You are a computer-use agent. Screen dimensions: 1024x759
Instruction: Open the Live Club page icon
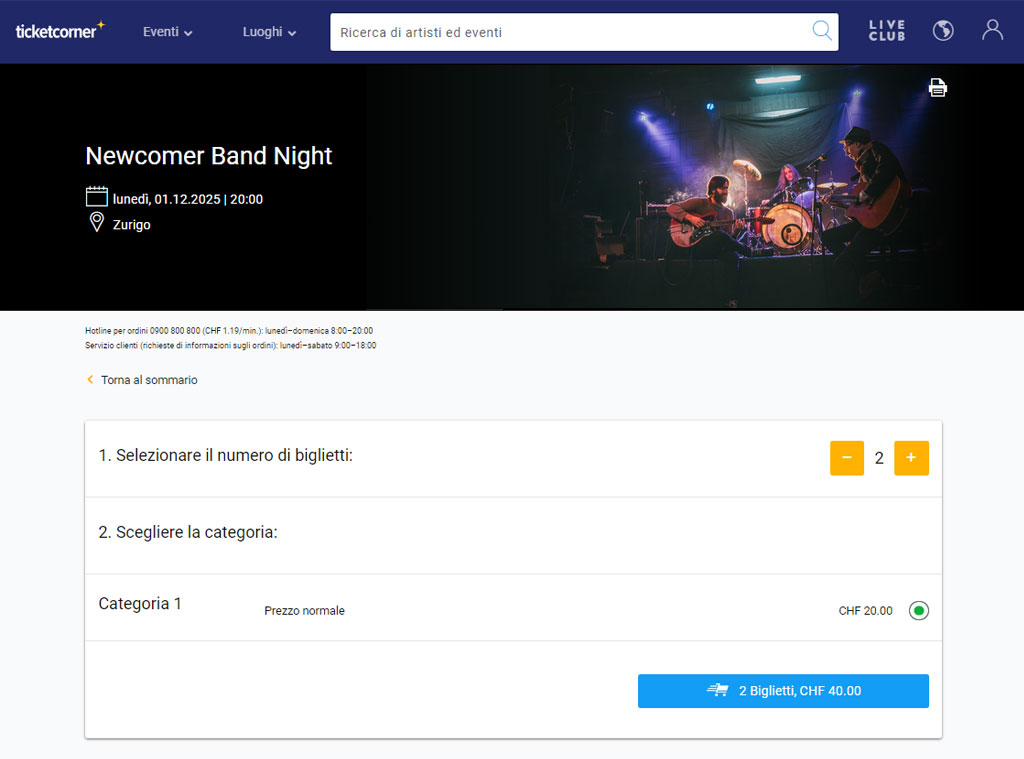(886, 31)
